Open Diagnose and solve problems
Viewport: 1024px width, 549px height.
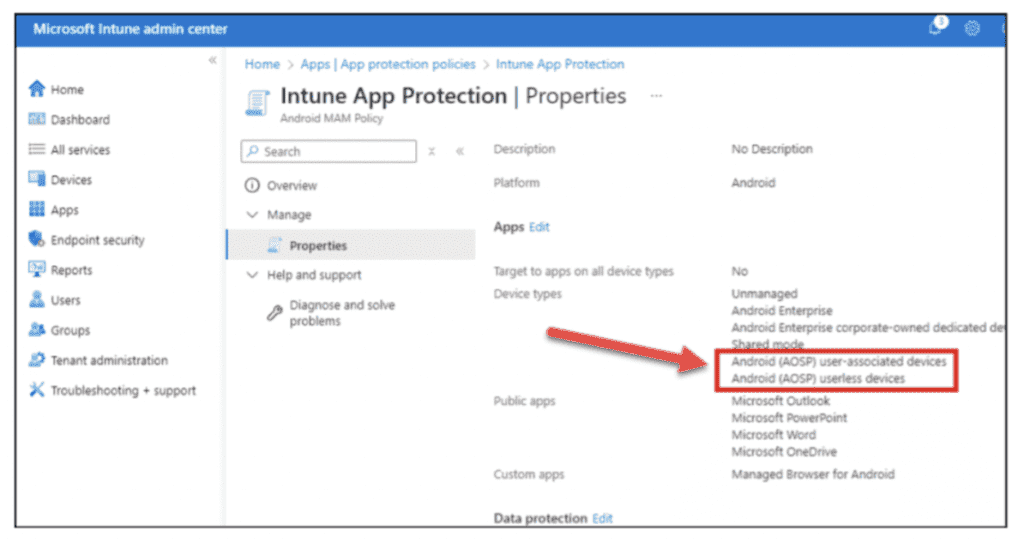click(x=342, y=313)
